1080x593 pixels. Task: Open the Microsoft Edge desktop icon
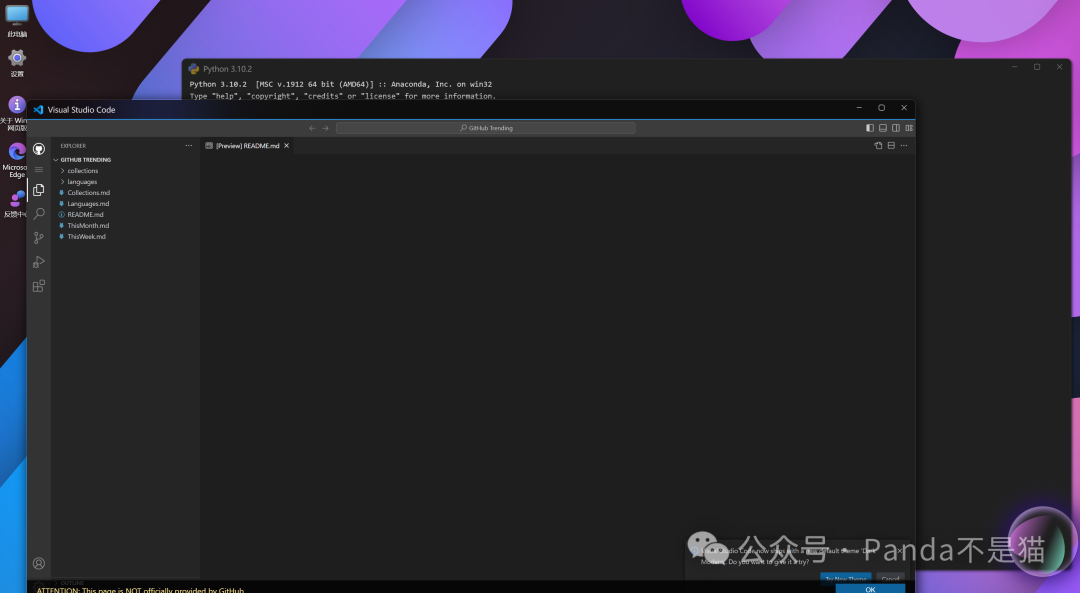point(15,160)
